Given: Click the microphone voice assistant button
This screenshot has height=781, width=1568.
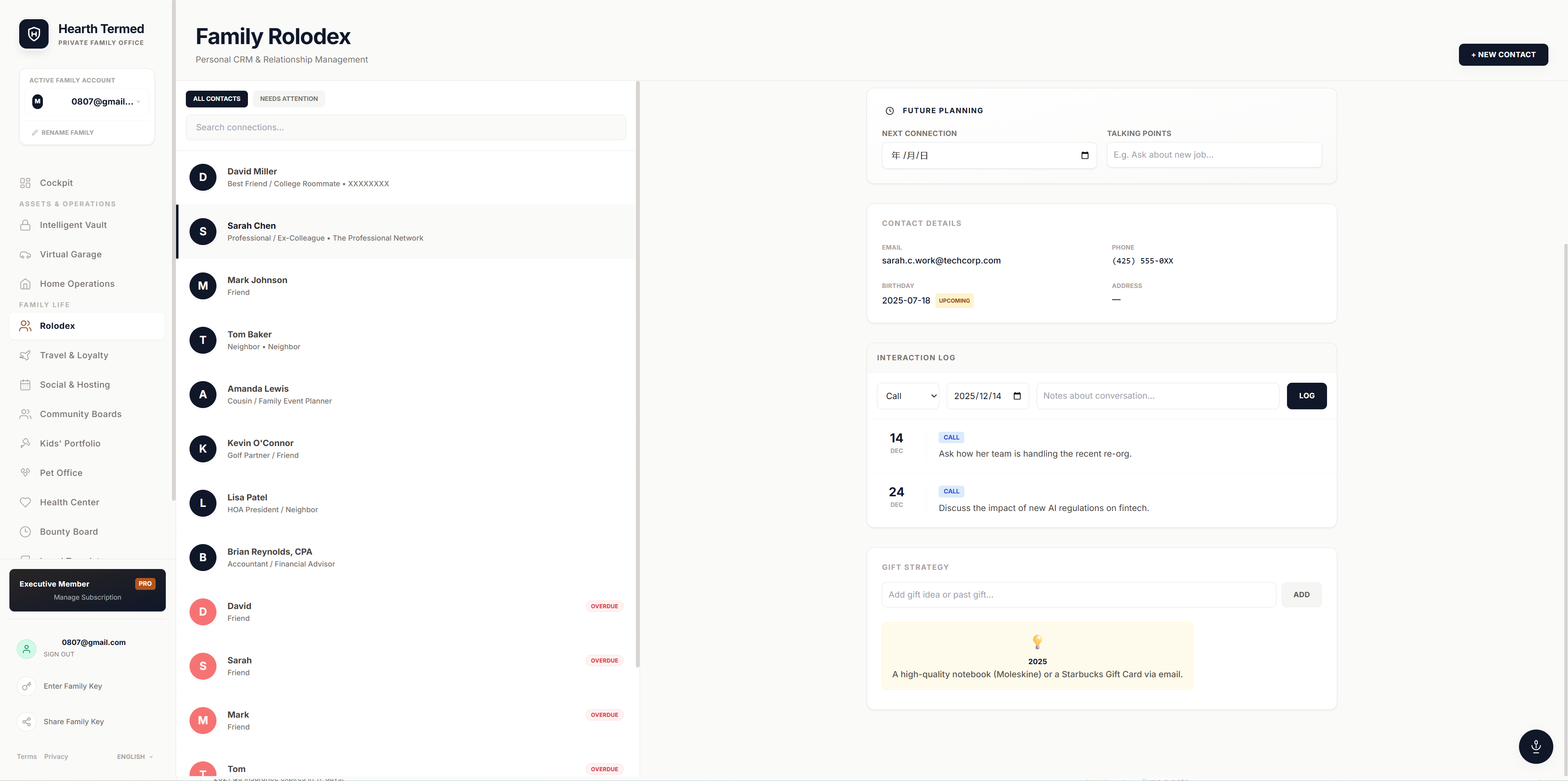Looking at the screenshot, I should 1535,746.
